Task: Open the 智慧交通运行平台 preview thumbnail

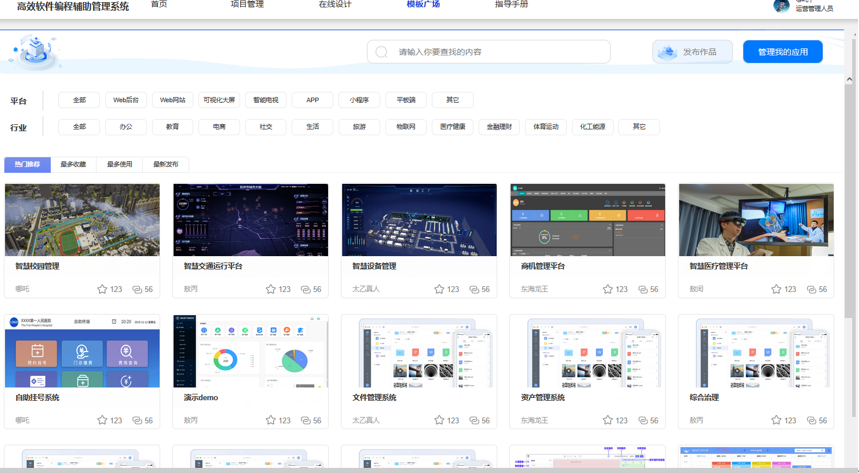Action: click(x=251, y=220)
